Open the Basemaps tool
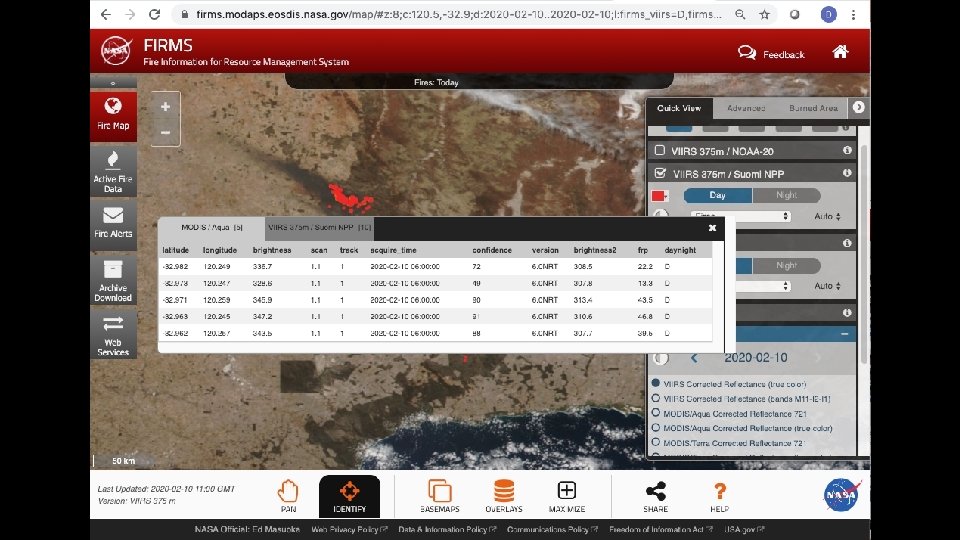This screenshot has width=960, height=540. click(440, 496)
